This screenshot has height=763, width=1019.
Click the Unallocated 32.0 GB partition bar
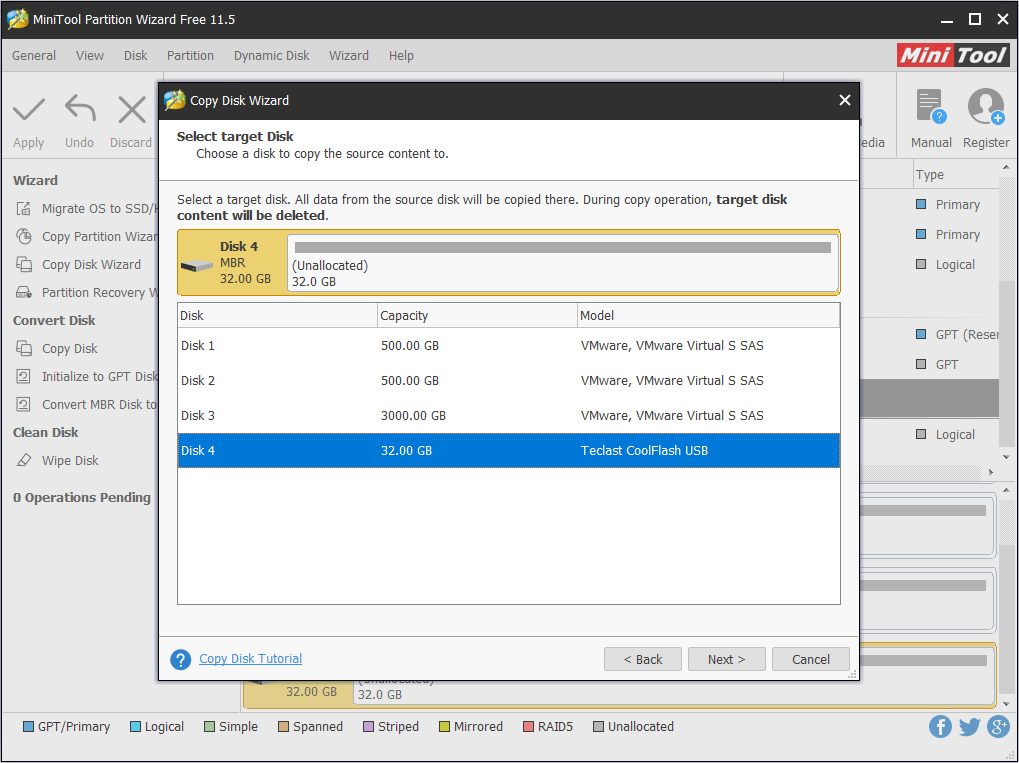pyautogui.click(x=563, y=263)
